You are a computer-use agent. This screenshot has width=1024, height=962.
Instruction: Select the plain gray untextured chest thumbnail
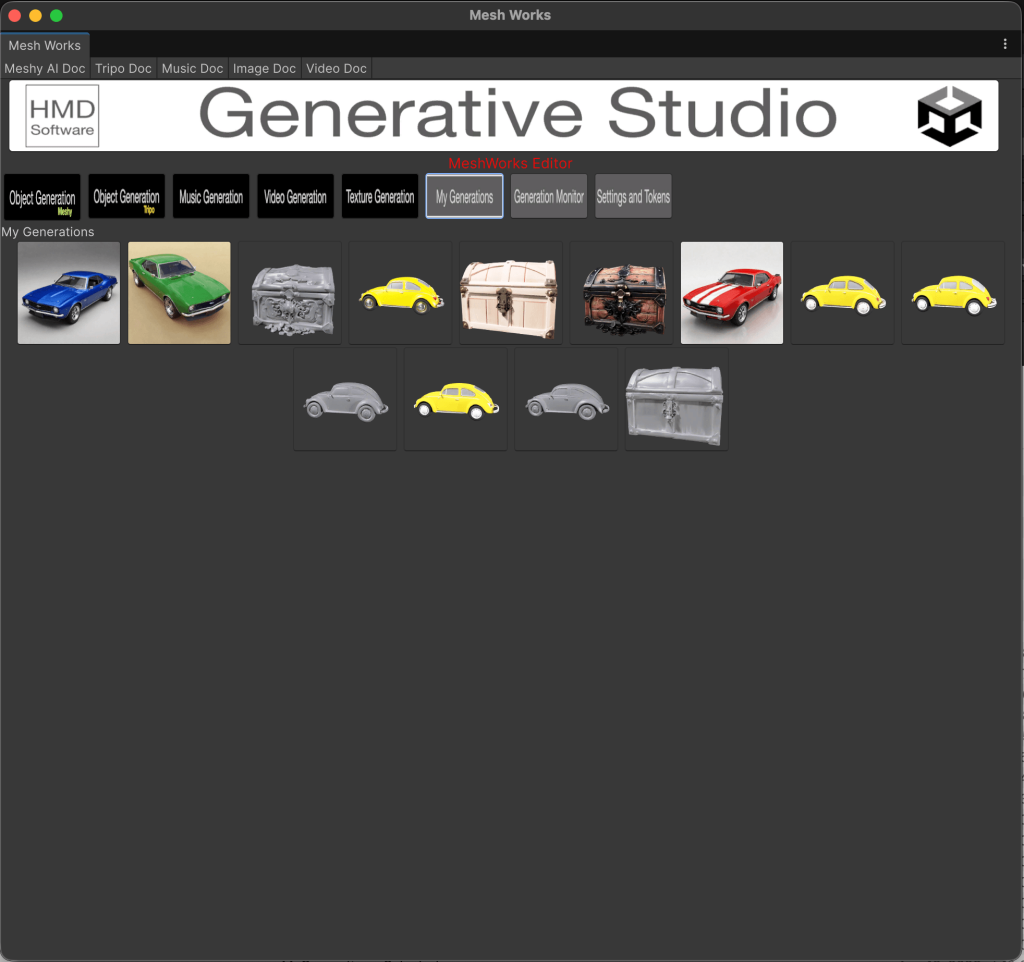coord(677,399)
